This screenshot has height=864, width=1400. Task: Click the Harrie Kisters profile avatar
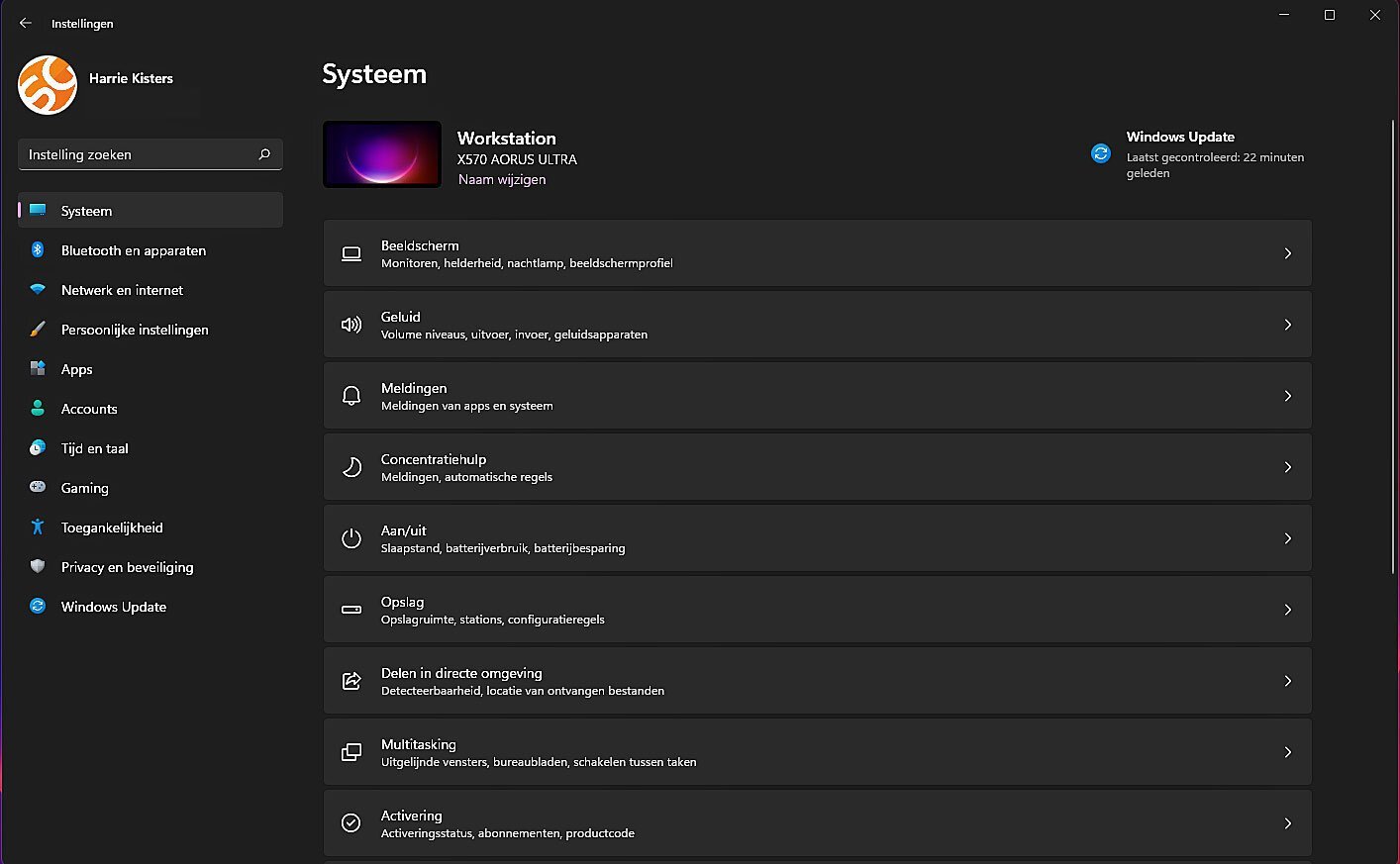pos(48,85)
